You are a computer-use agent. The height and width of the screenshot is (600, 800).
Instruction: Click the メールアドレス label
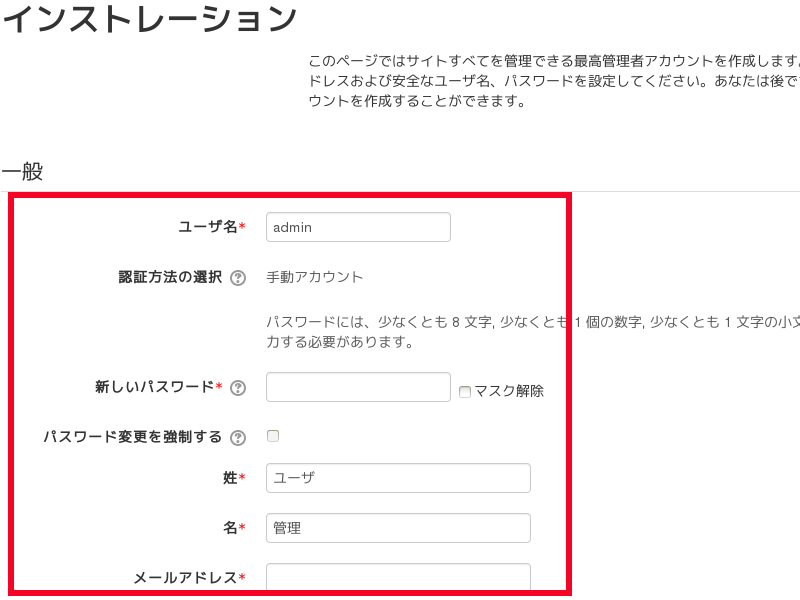[185, 578]
